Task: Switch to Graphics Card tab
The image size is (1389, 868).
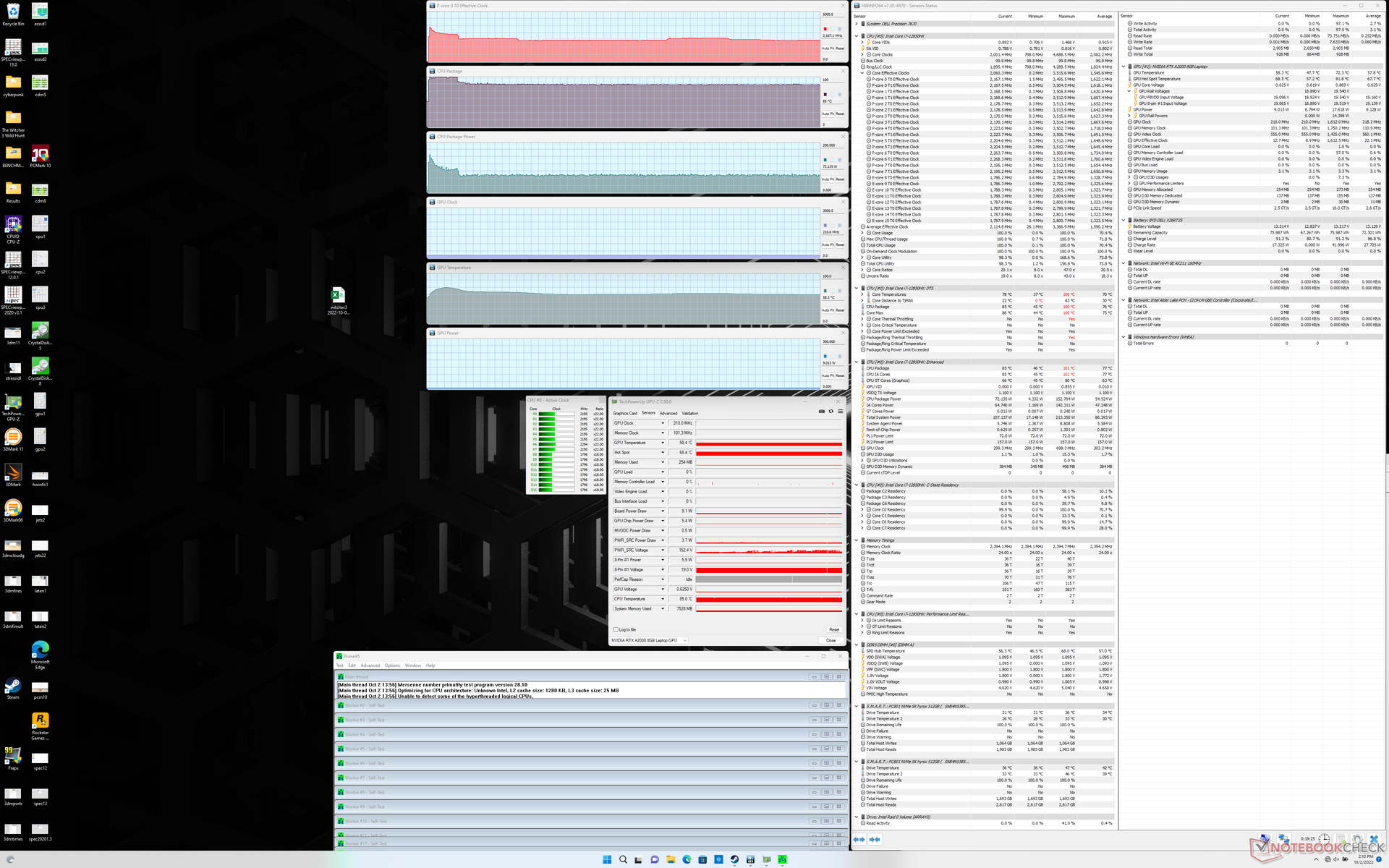Action: coord(625,413)
